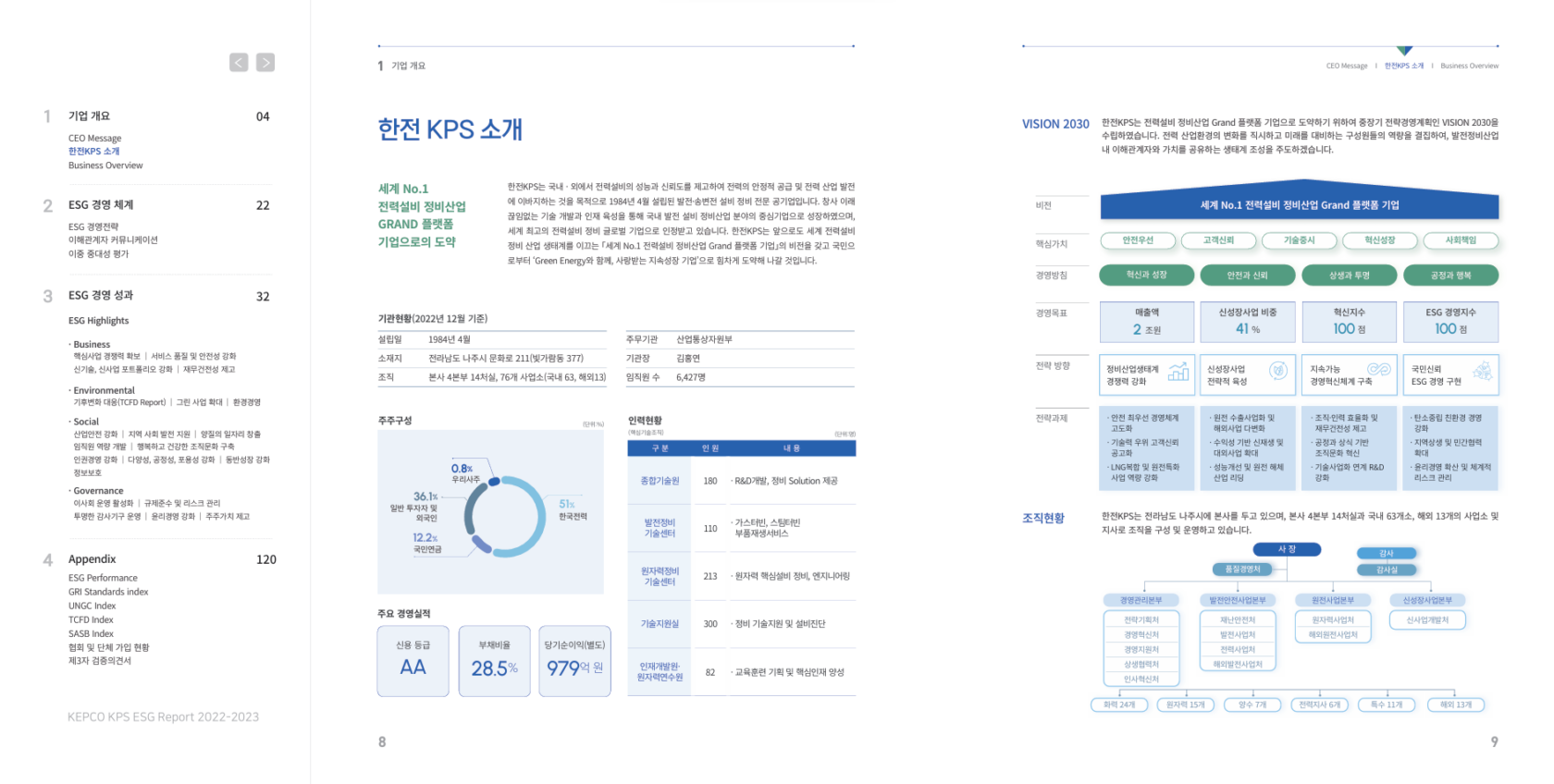Screen dimensions: 1554x784
Task: Open UNGC Index in the Appendix list
Action: 92,606
